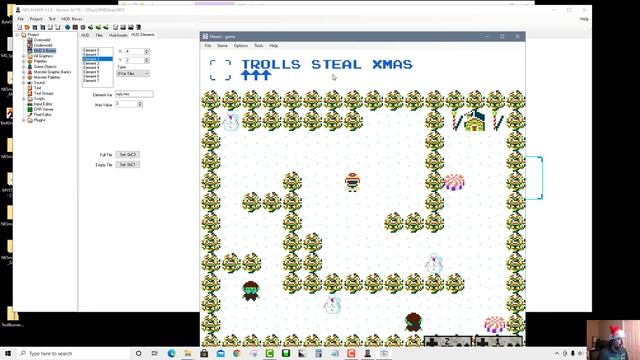Click the Full Tile Set button

pos(128,155)
